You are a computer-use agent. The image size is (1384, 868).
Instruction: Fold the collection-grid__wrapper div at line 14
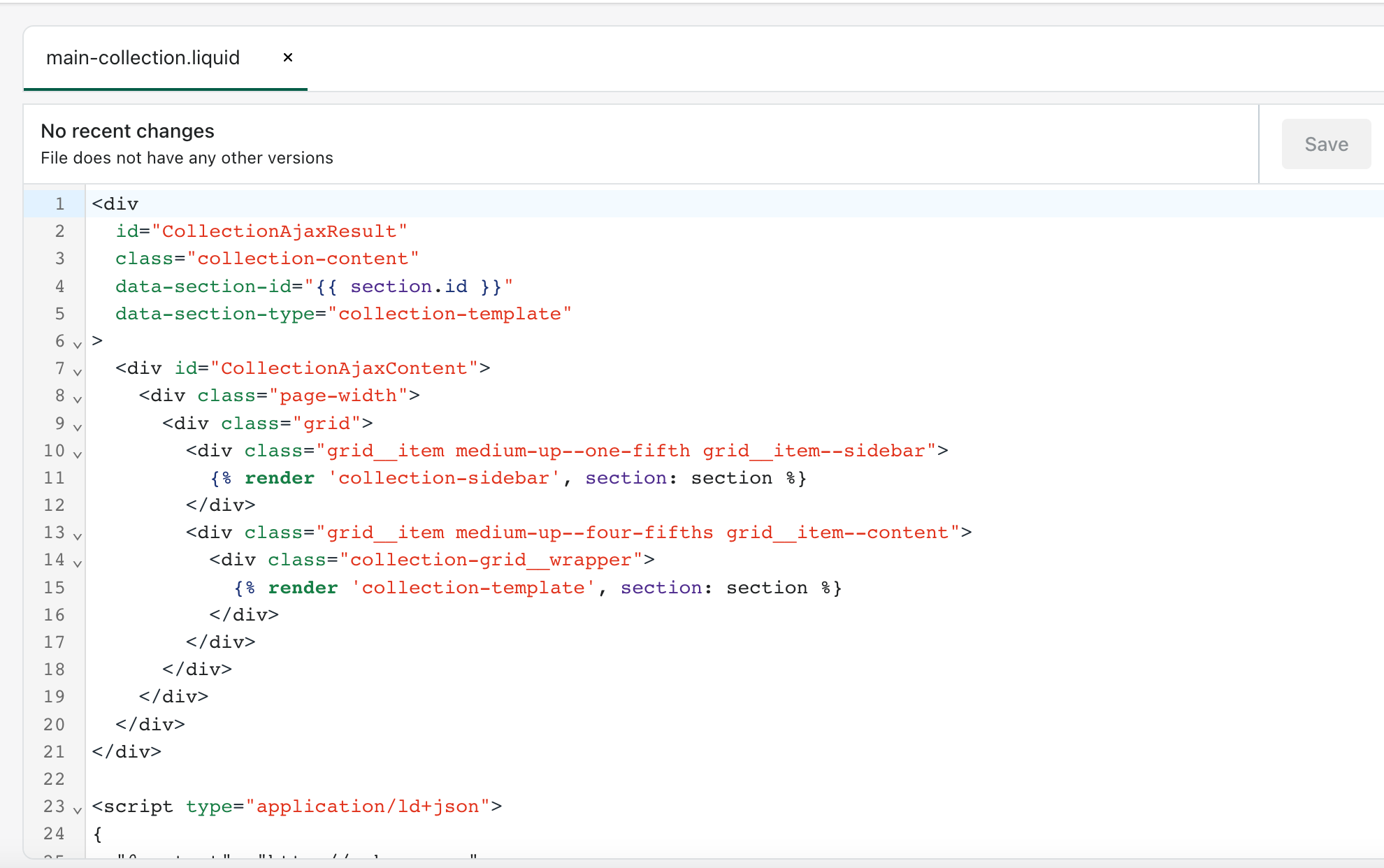78,563
